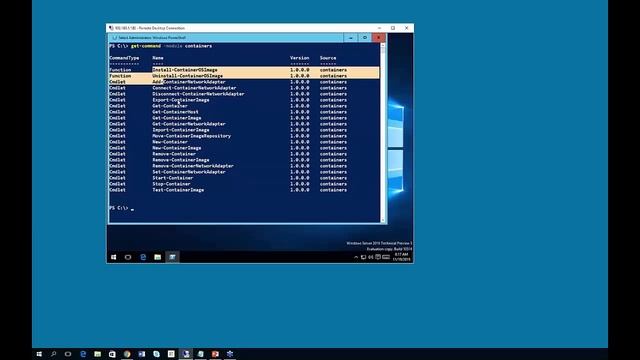Viewport: 640px width, 360px height.
Task: Click the CommandType column header
Action: coord(124,58)
